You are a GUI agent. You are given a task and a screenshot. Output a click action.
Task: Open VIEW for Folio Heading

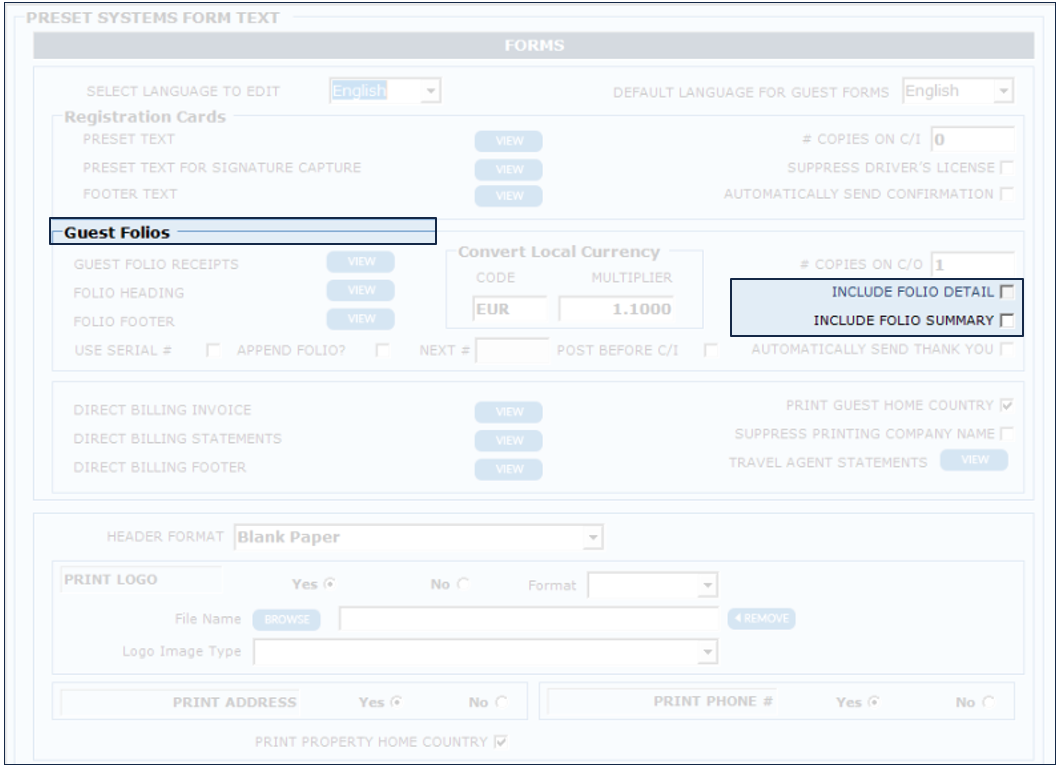(x=361, y=291)
